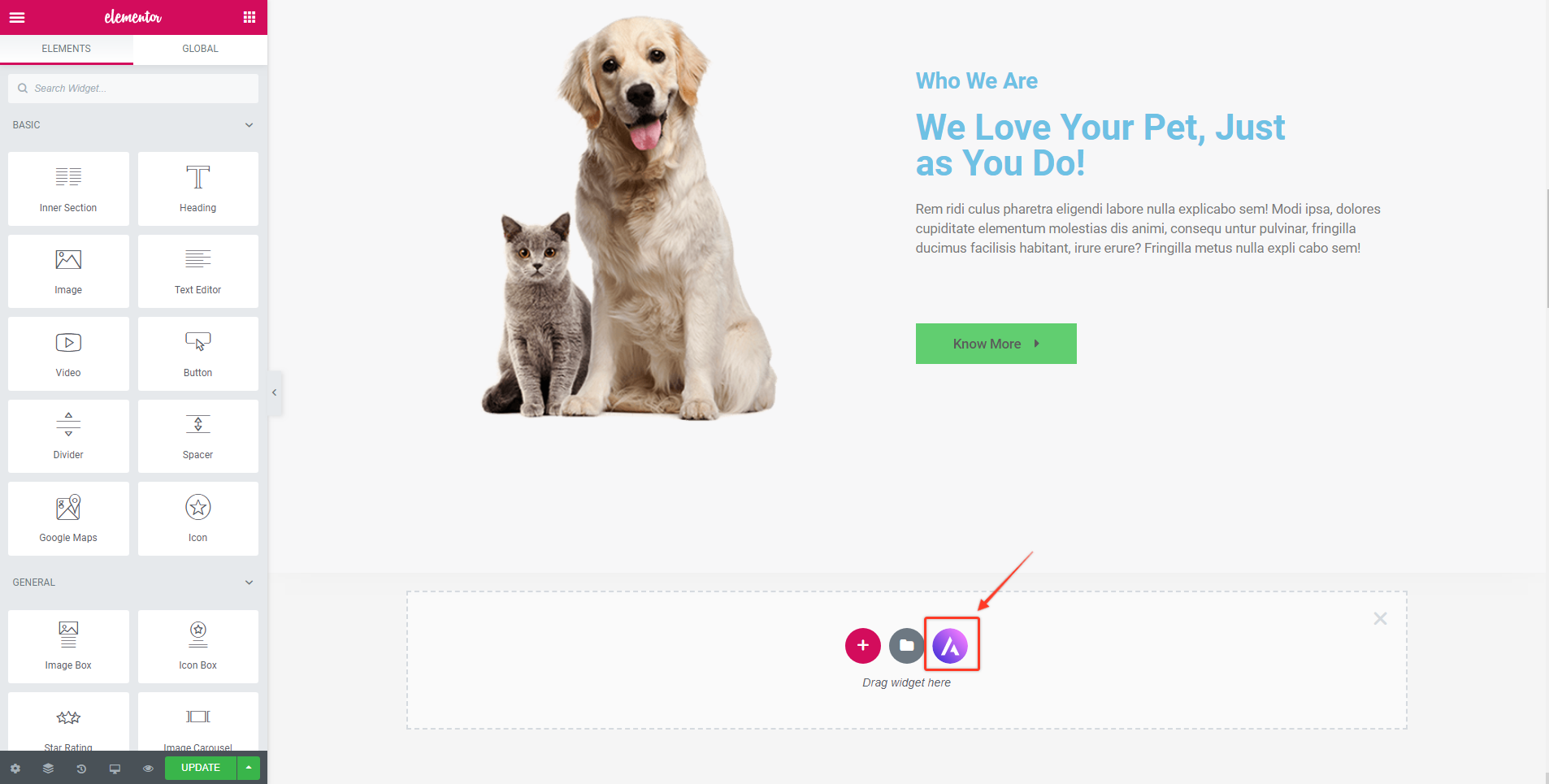Open the Settings gear in footer
The width and height of the screenshot is (1549, 784).
pos(15,768)
